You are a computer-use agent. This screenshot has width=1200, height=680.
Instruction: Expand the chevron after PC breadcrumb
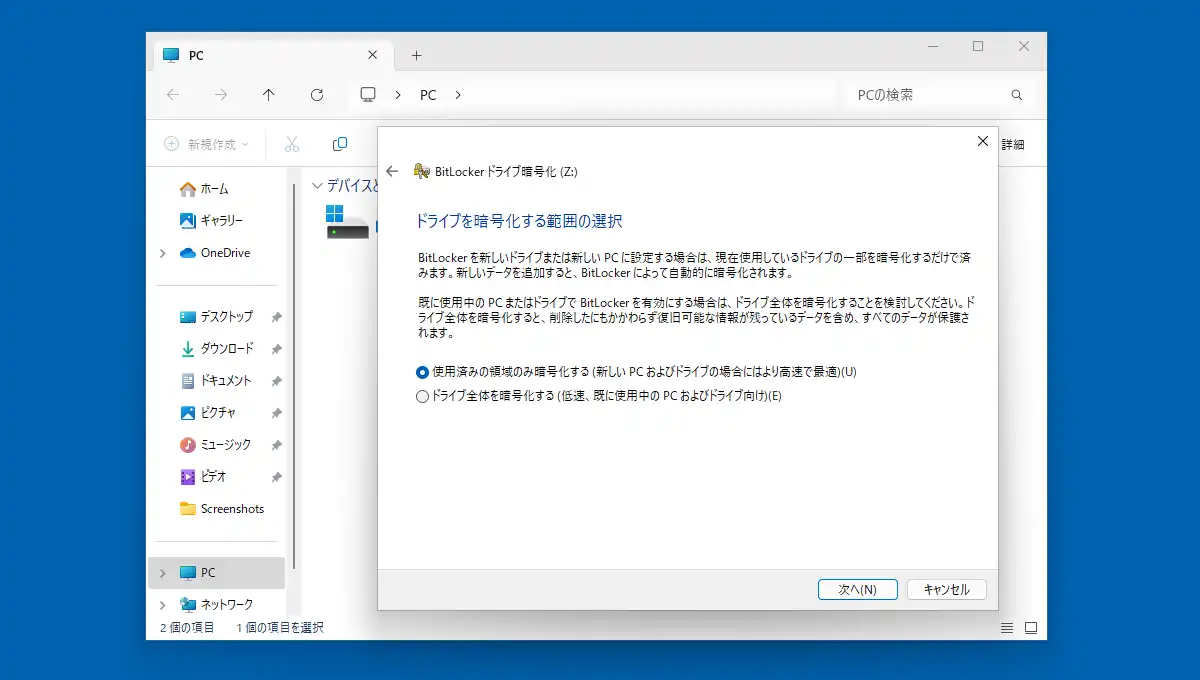pos(458,95)
